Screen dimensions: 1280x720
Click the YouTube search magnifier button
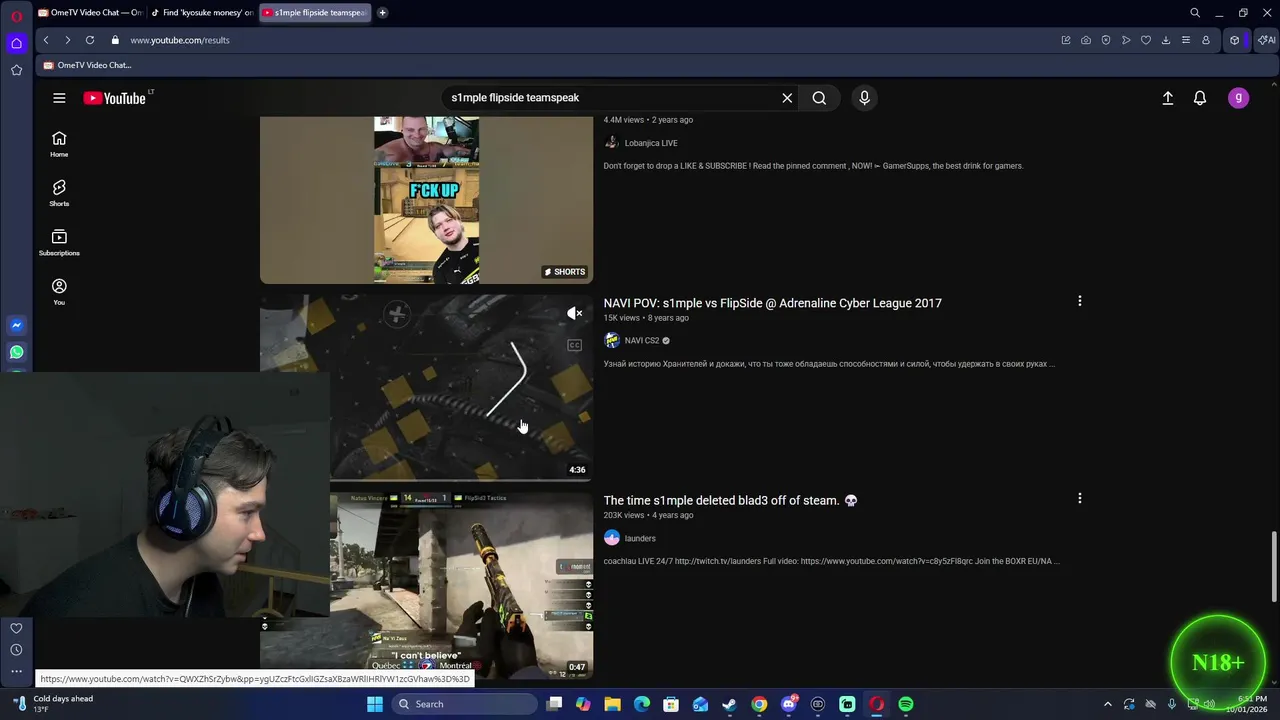pyautogui.click(x=819, y=98)
